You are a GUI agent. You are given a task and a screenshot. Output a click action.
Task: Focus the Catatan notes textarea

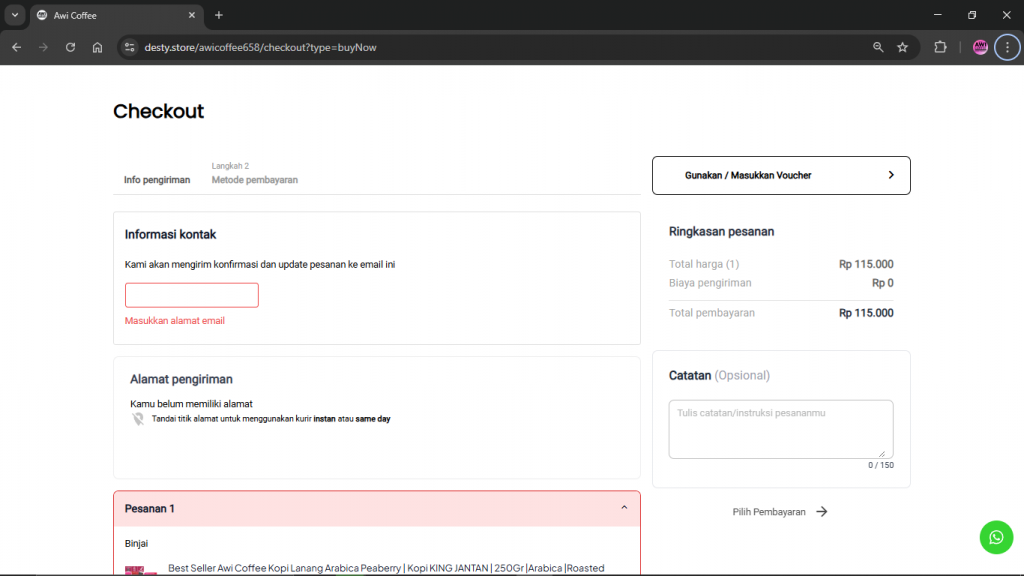coord(780,429)
